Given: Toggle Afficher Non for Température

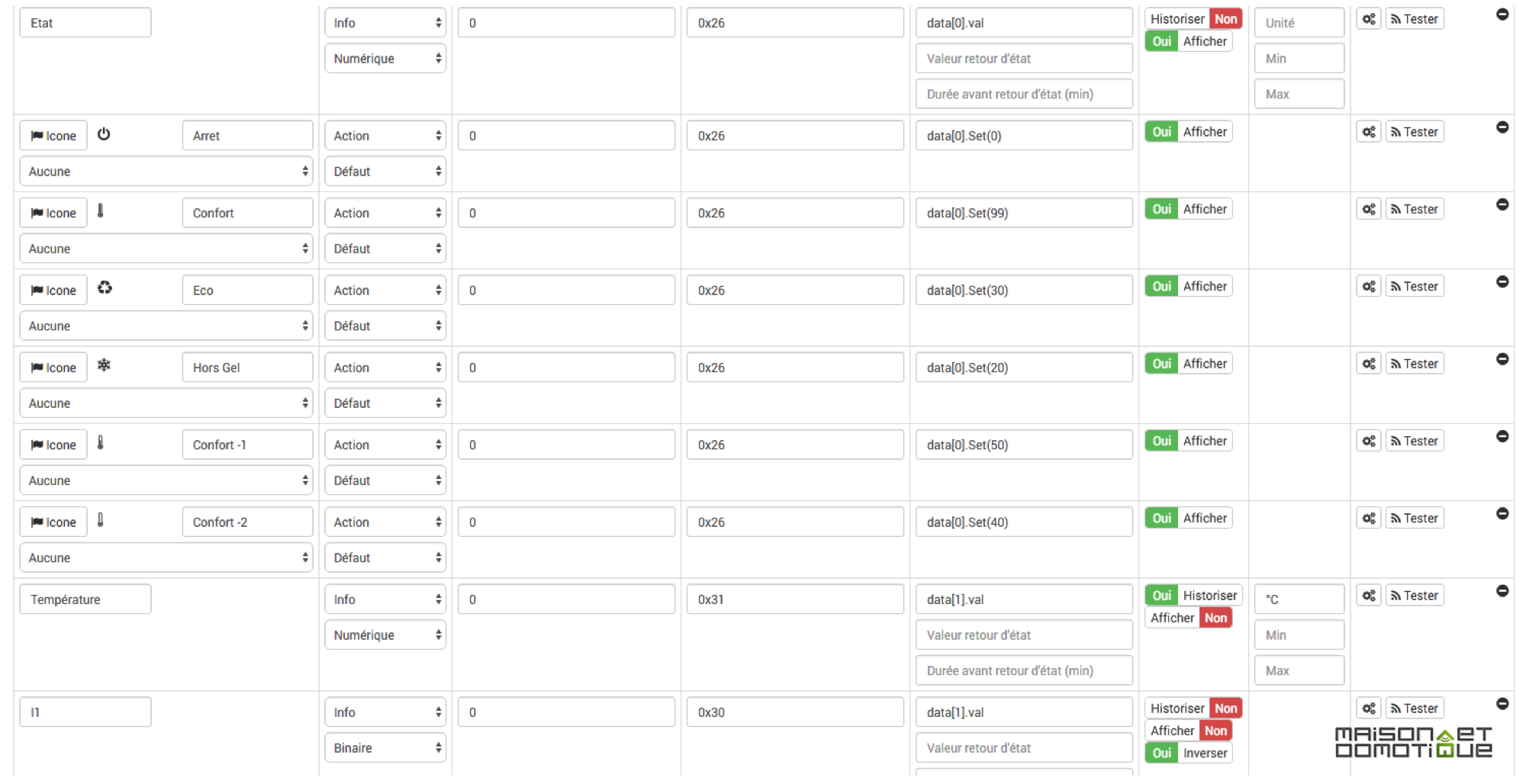Looking at the screenshot, I should tap(1189, 618).
